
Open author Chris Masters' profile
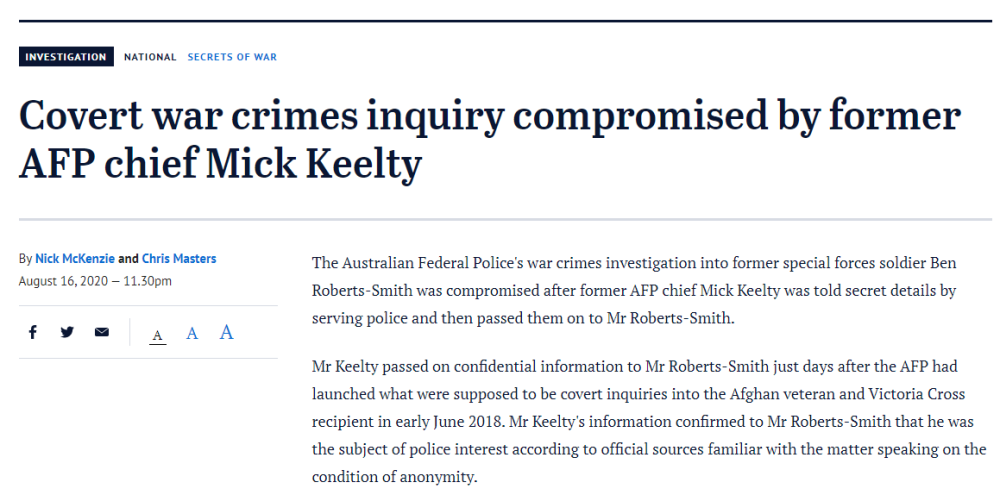(x=179, y=258)
